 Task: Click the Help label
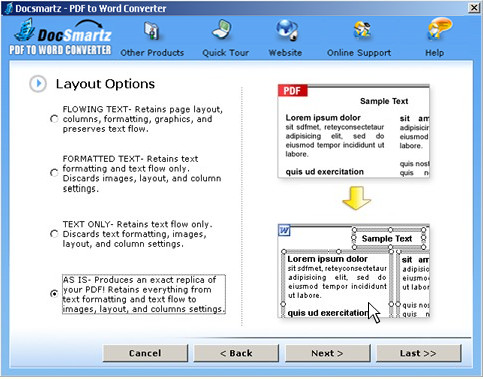[434, 53]
